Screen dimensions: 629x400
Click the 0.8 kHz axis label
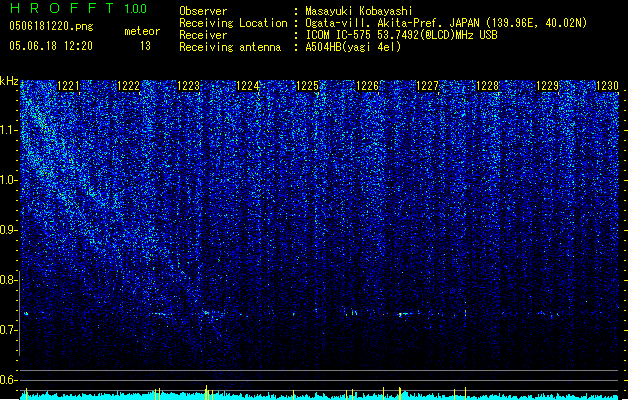(9, 280)
